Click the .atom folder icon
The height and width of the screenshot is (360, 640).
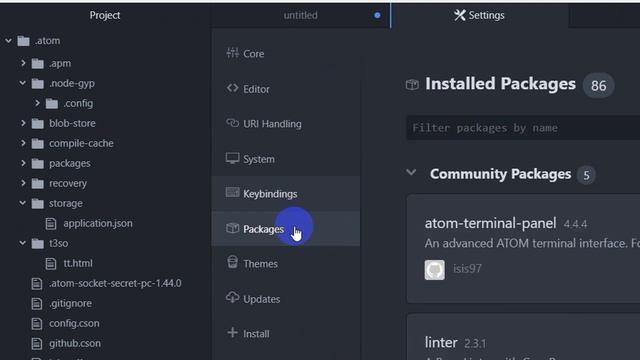[23, 41]
